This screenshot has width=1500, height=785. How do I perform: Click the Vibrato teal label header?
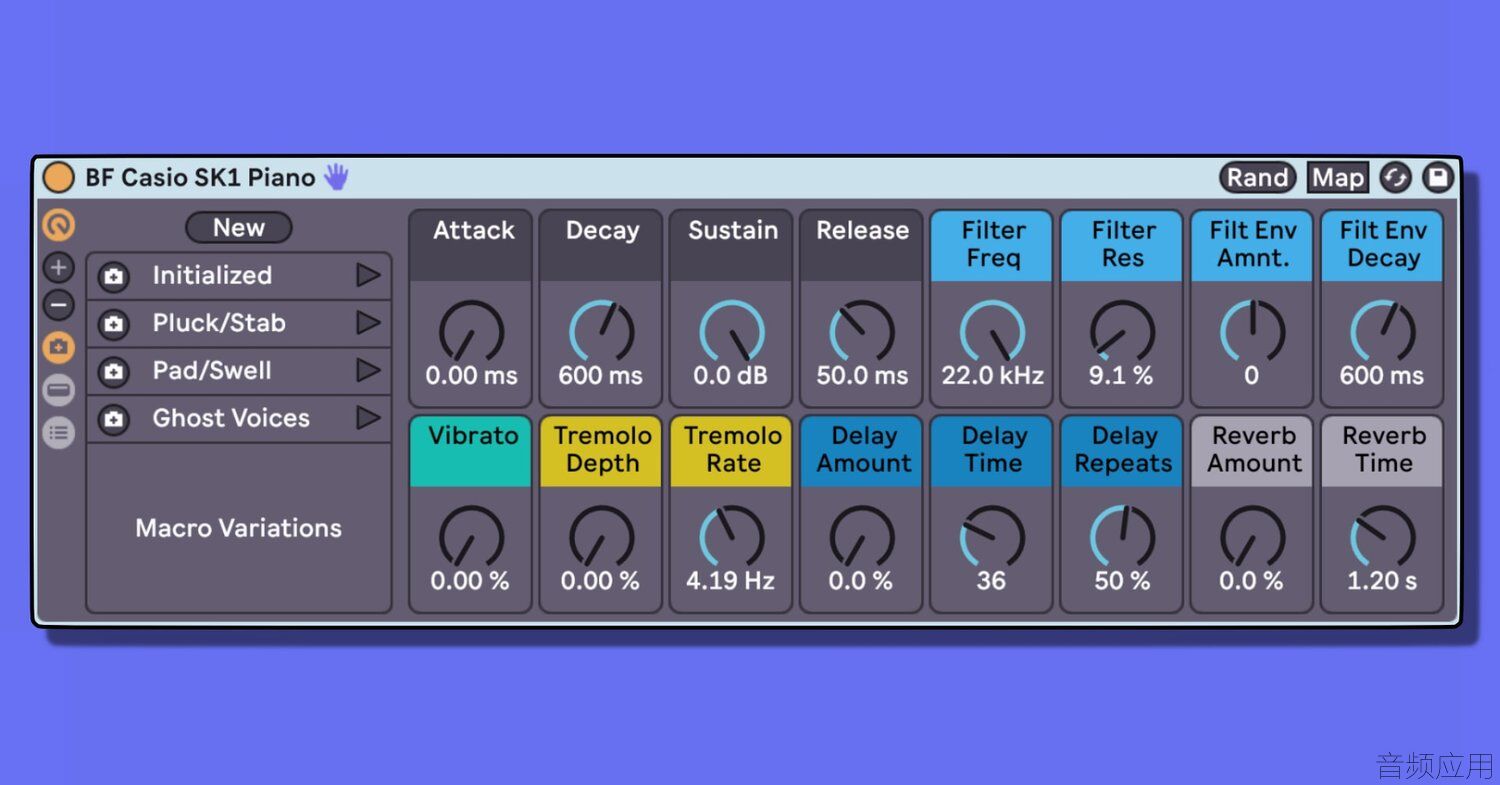[x=471, y=451]
